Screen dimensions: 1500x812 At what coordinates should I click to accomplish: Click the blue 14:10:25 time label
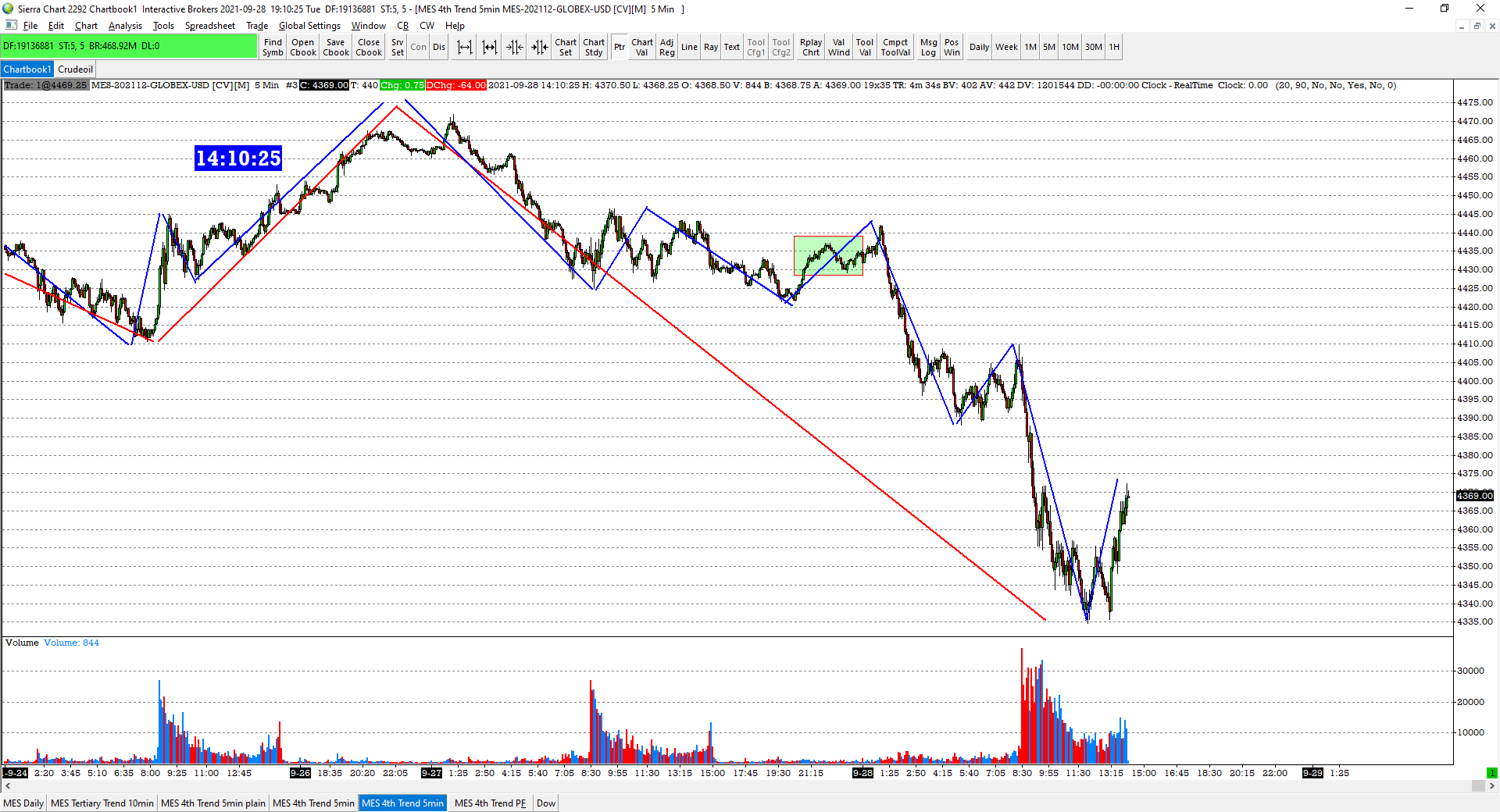[x=237, y=158]
